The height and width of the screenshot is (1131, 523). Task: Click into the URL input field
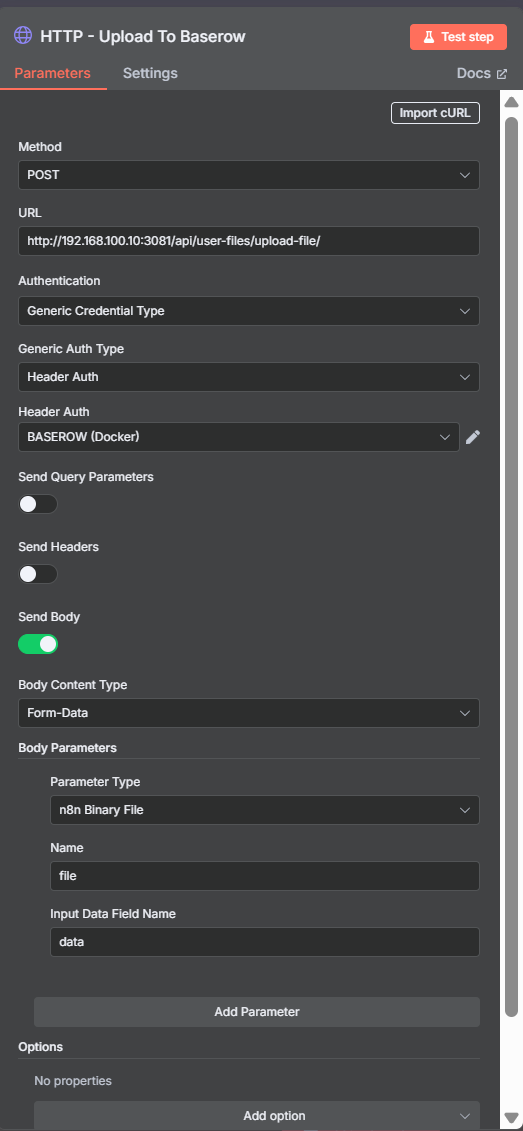click(x=249, y=241)
